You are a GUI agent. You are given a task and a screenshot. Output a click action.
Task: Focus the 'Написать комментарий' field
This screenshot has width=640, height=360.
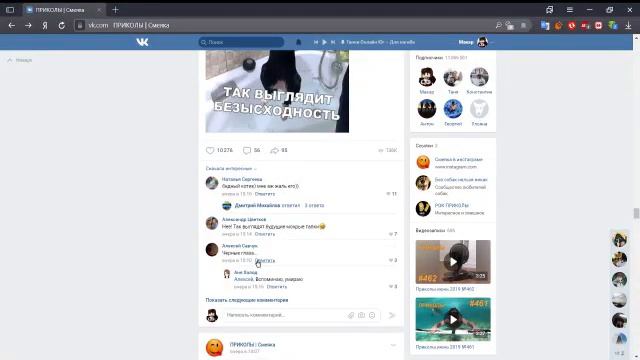(x=284, y=315)
